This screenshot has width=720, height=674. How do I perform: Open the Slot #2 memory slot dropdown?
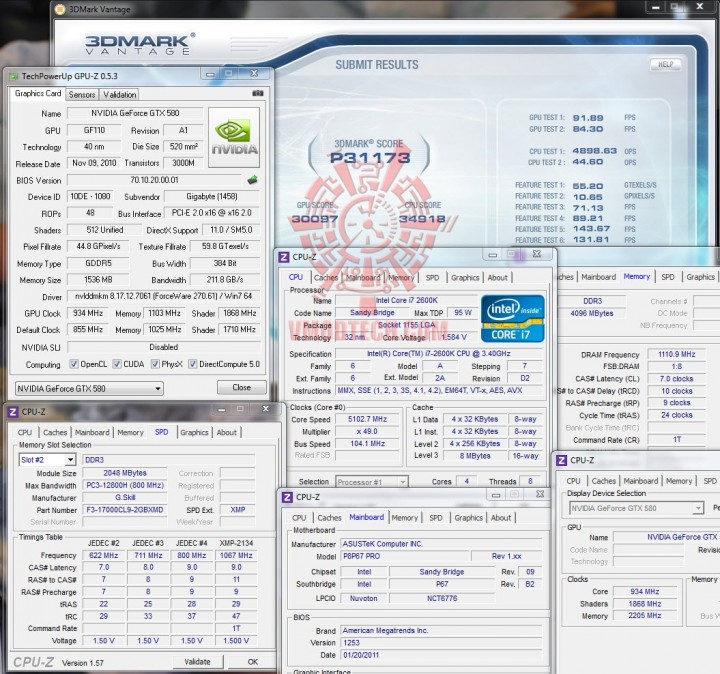47,460
